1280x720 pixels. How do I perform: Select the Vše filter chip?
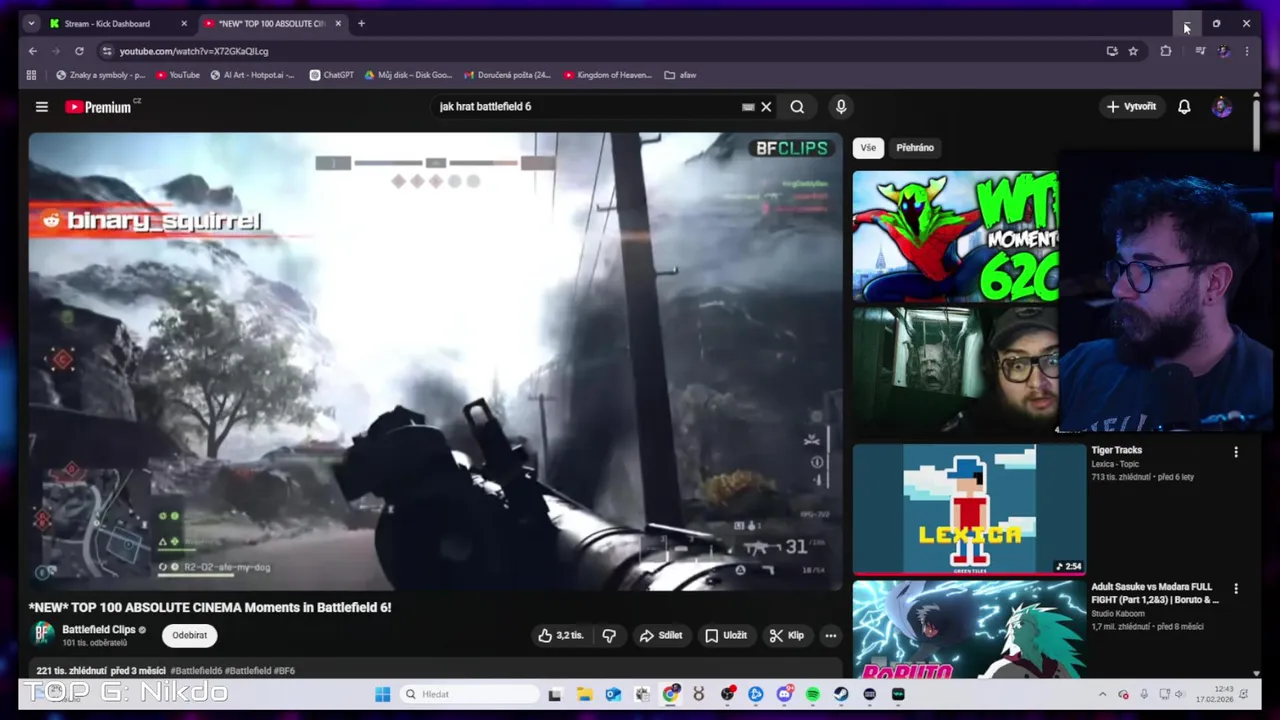tap(868, 148)
